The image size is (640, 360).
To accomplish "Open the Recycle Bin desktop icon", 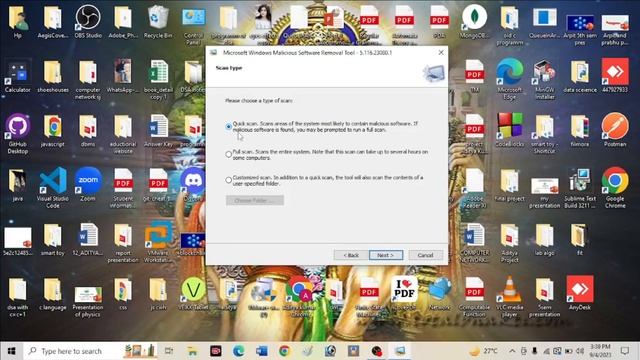I will pyautogui.click(x=158, y=21).
